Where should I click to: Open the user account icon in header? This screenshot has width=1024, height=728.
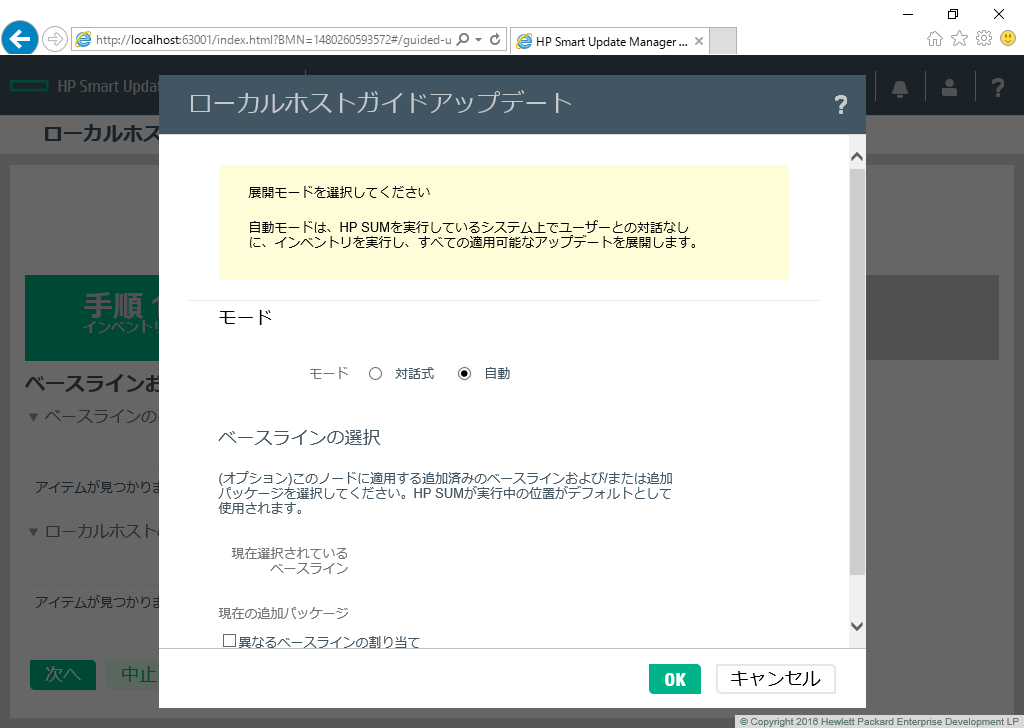coord(949,87)
